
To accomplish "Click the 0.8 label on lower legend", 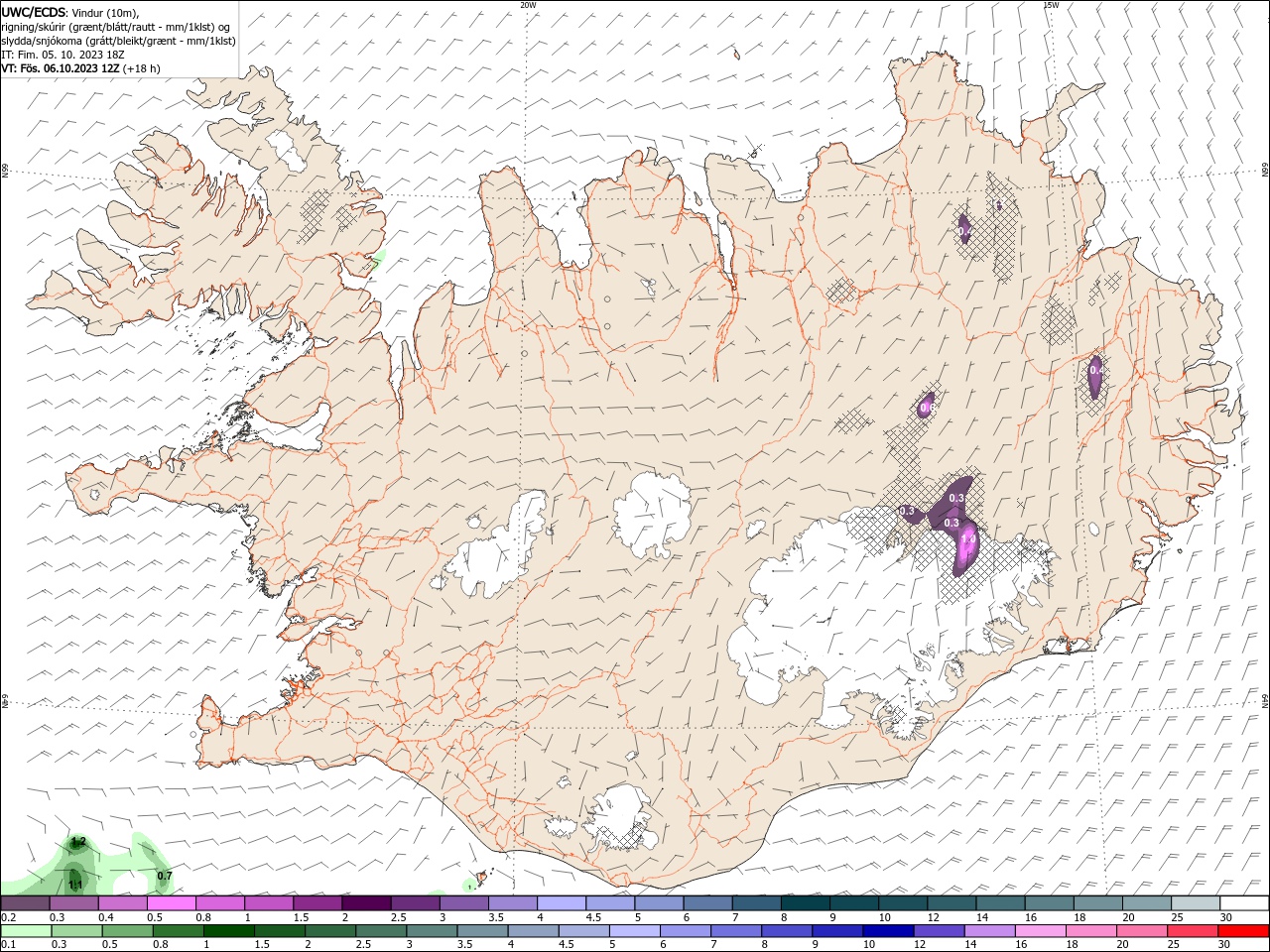I will (x=160, y=945).
